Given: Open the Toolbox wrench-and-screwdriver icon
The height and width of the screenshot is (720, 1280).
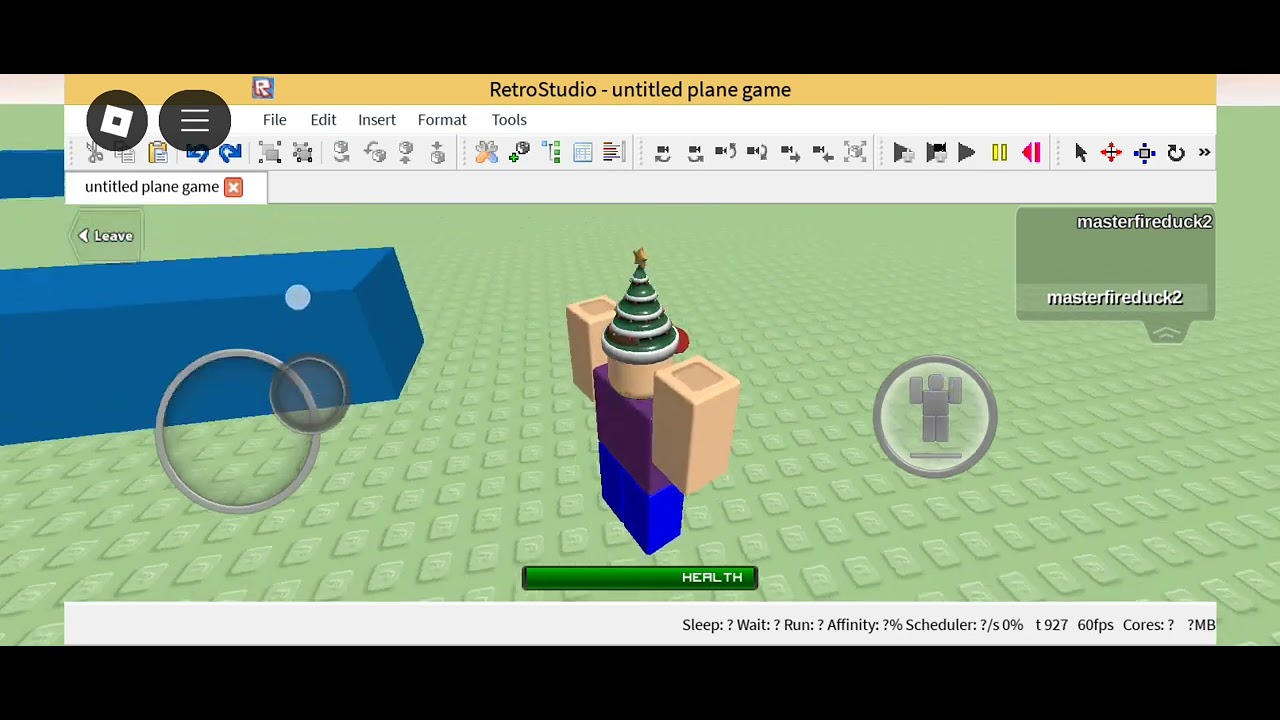Looking at the screenshot, I should pyautogui.click(x=487, y=153).
